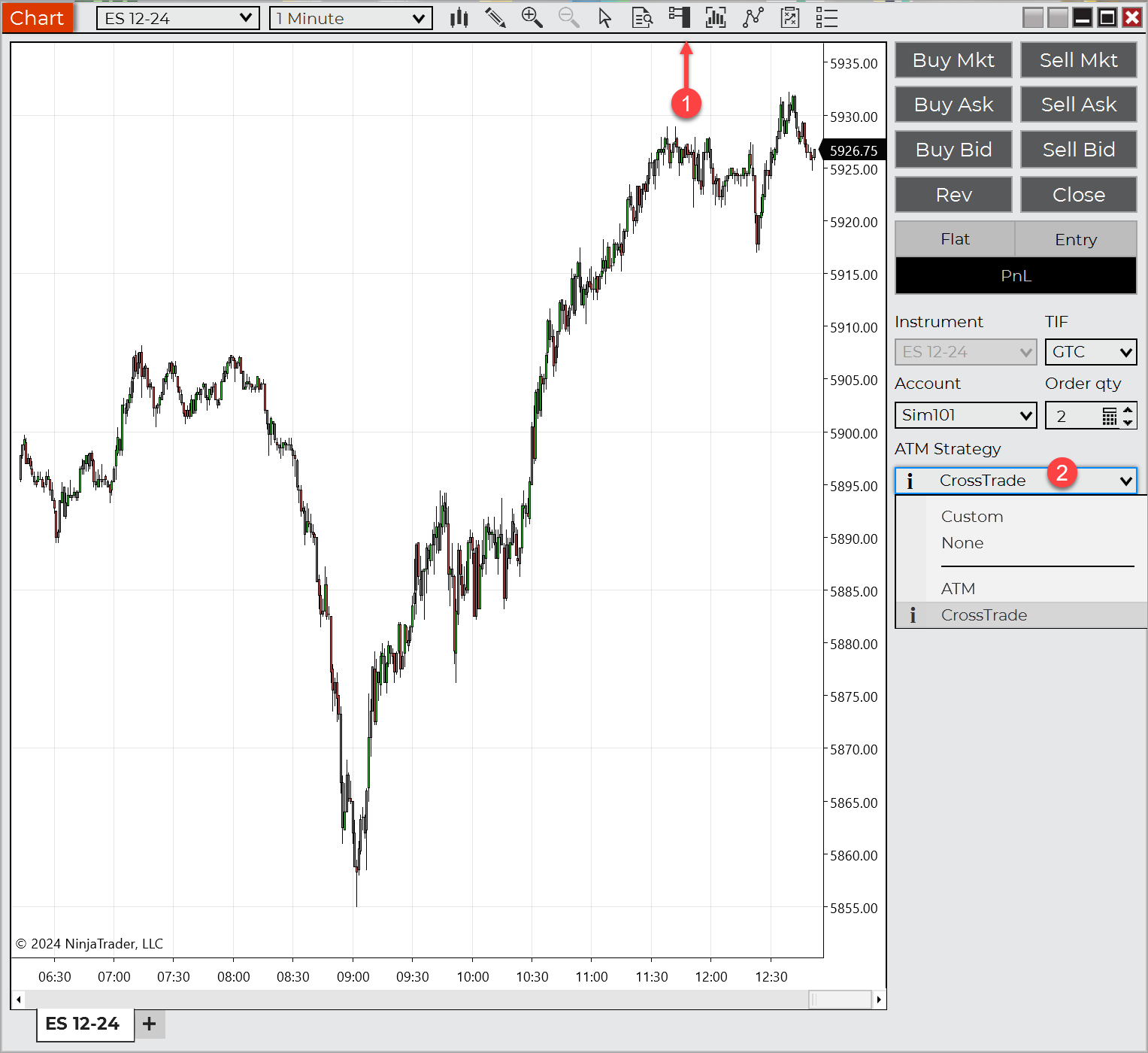The image size is (1148, 1053).
Task: Select ATM from the strategy list
Action: point(958,589)
